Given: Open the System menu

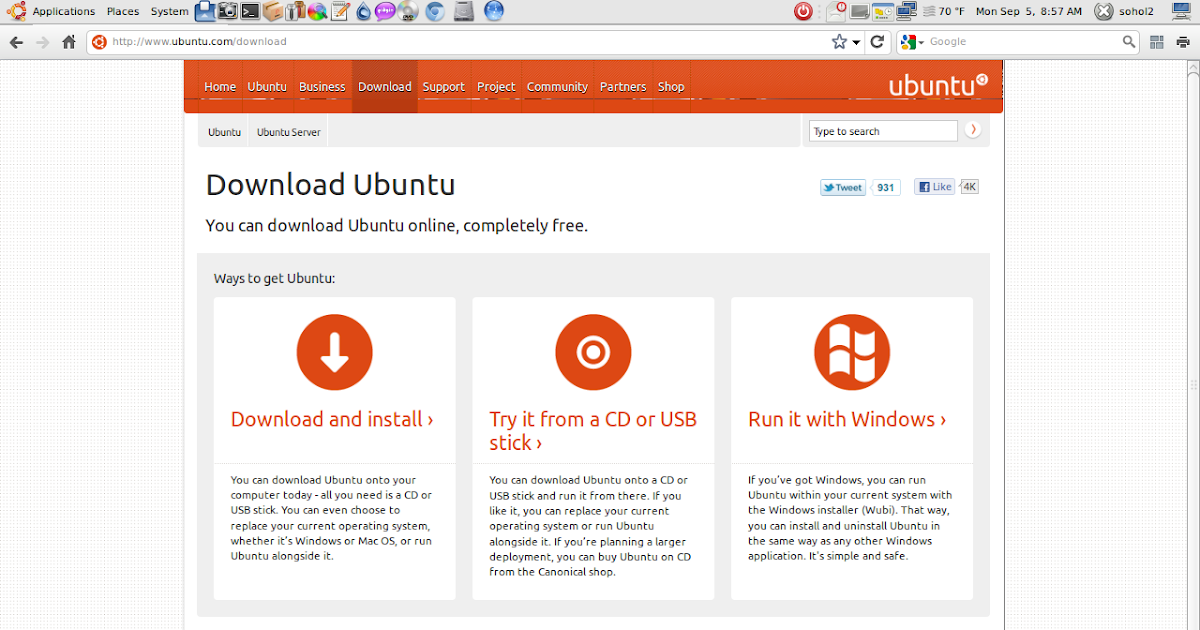Looking at the screenshot, I should 169,12.
